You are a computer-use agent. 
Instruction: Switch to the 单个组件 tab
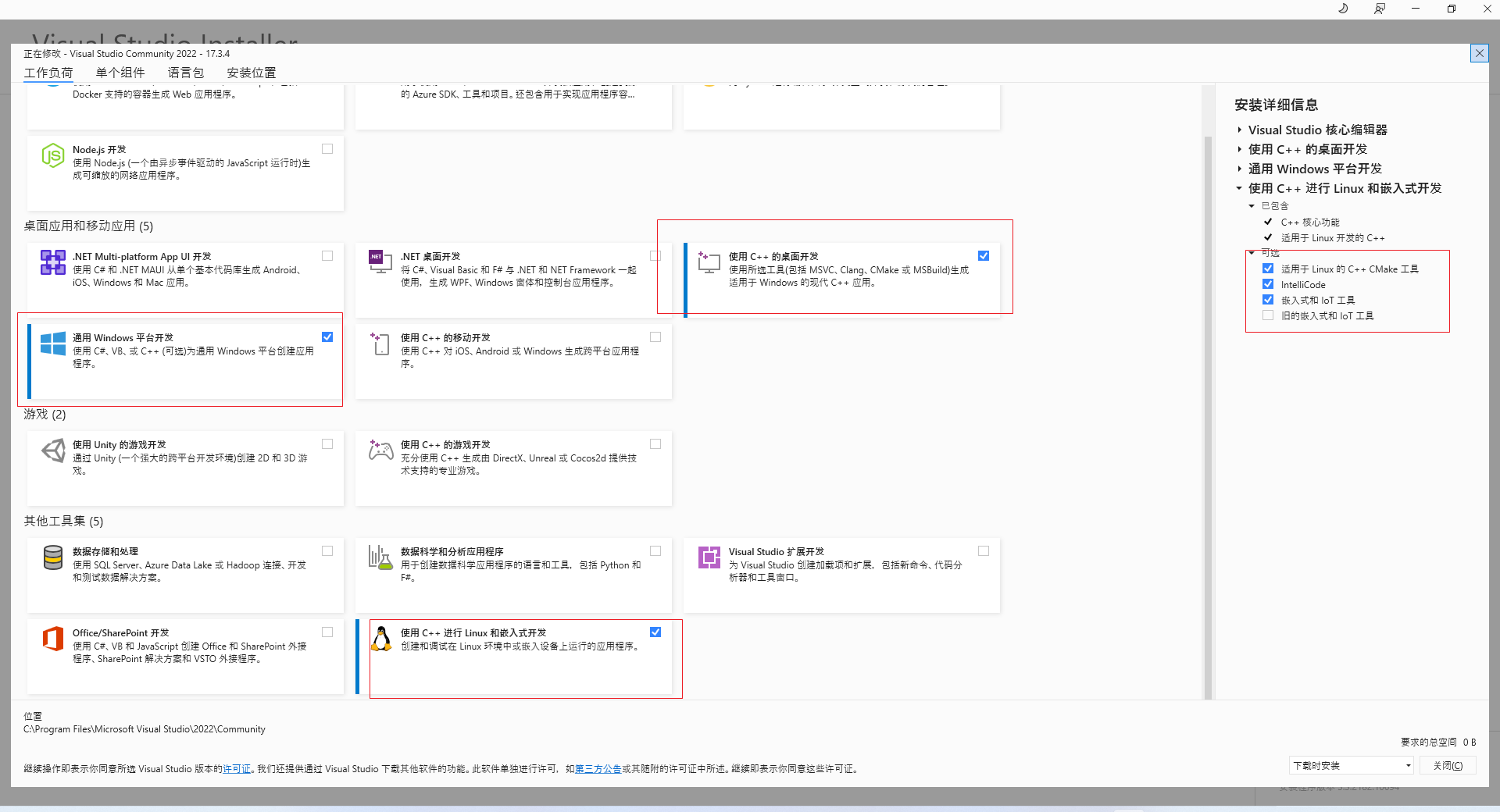(120, 73)
